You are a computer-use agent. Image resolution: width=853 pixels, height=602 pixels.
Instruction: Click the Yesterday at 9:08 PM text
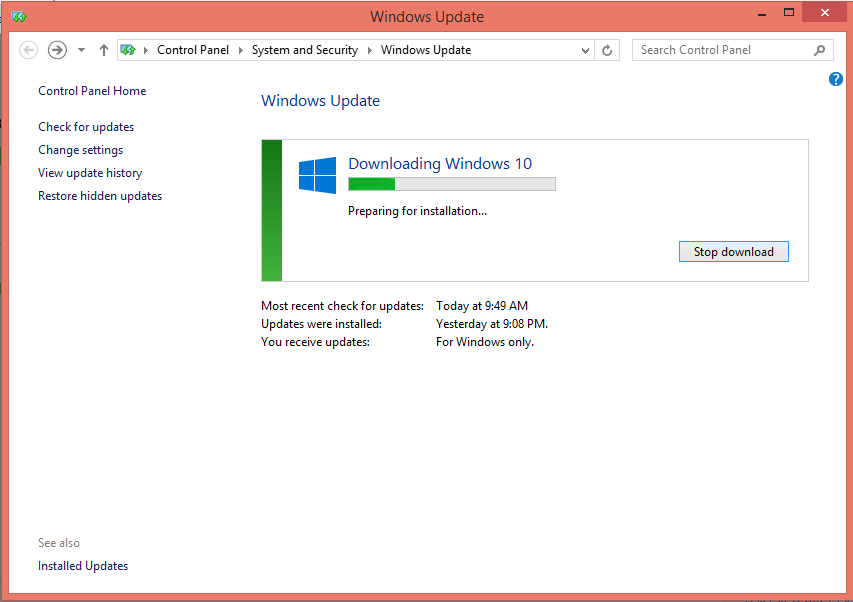pos(492,324)
